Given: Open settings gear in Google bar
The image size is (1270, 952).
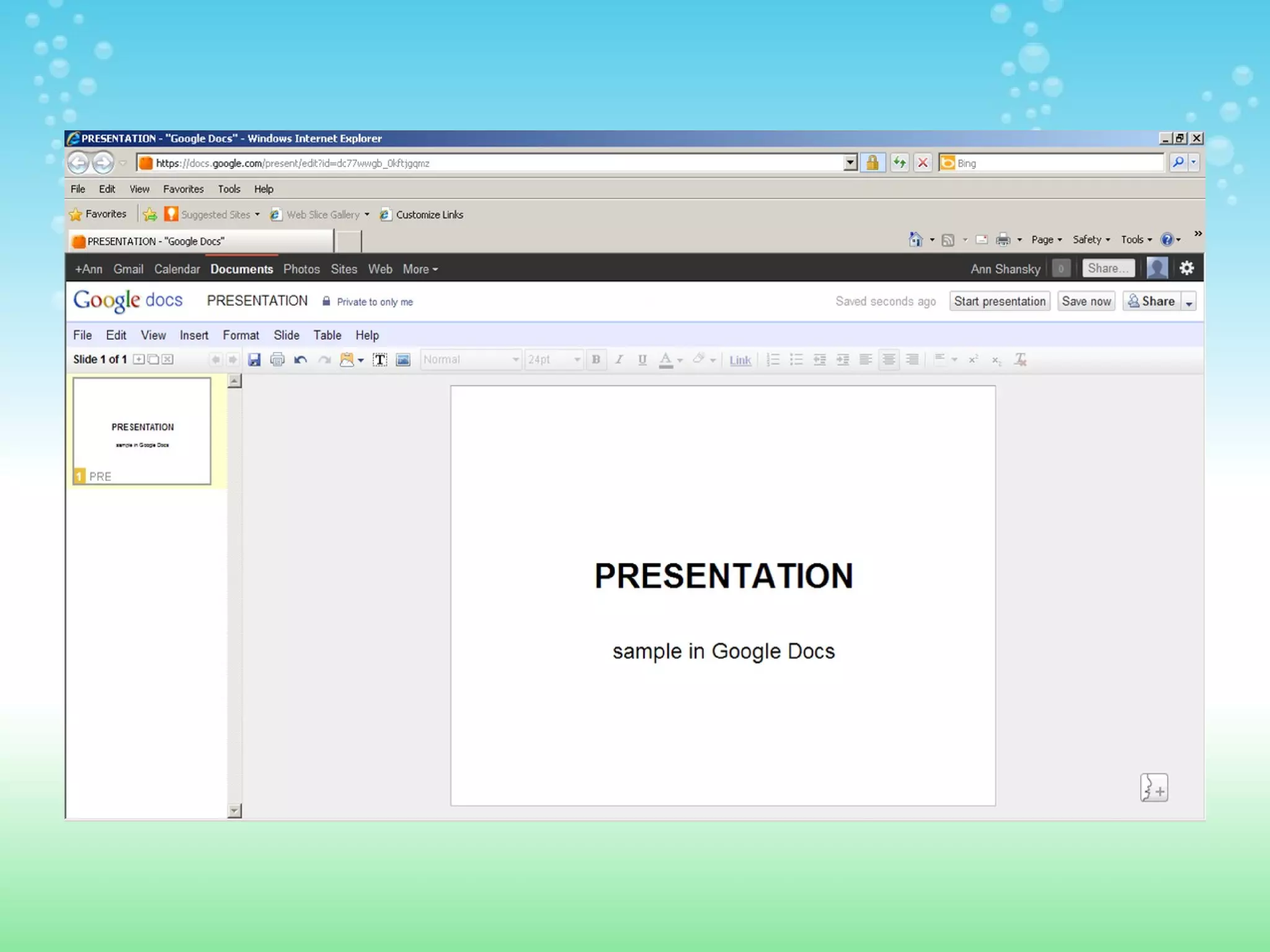Looking at the screenshot, I should click(1186, 268).
